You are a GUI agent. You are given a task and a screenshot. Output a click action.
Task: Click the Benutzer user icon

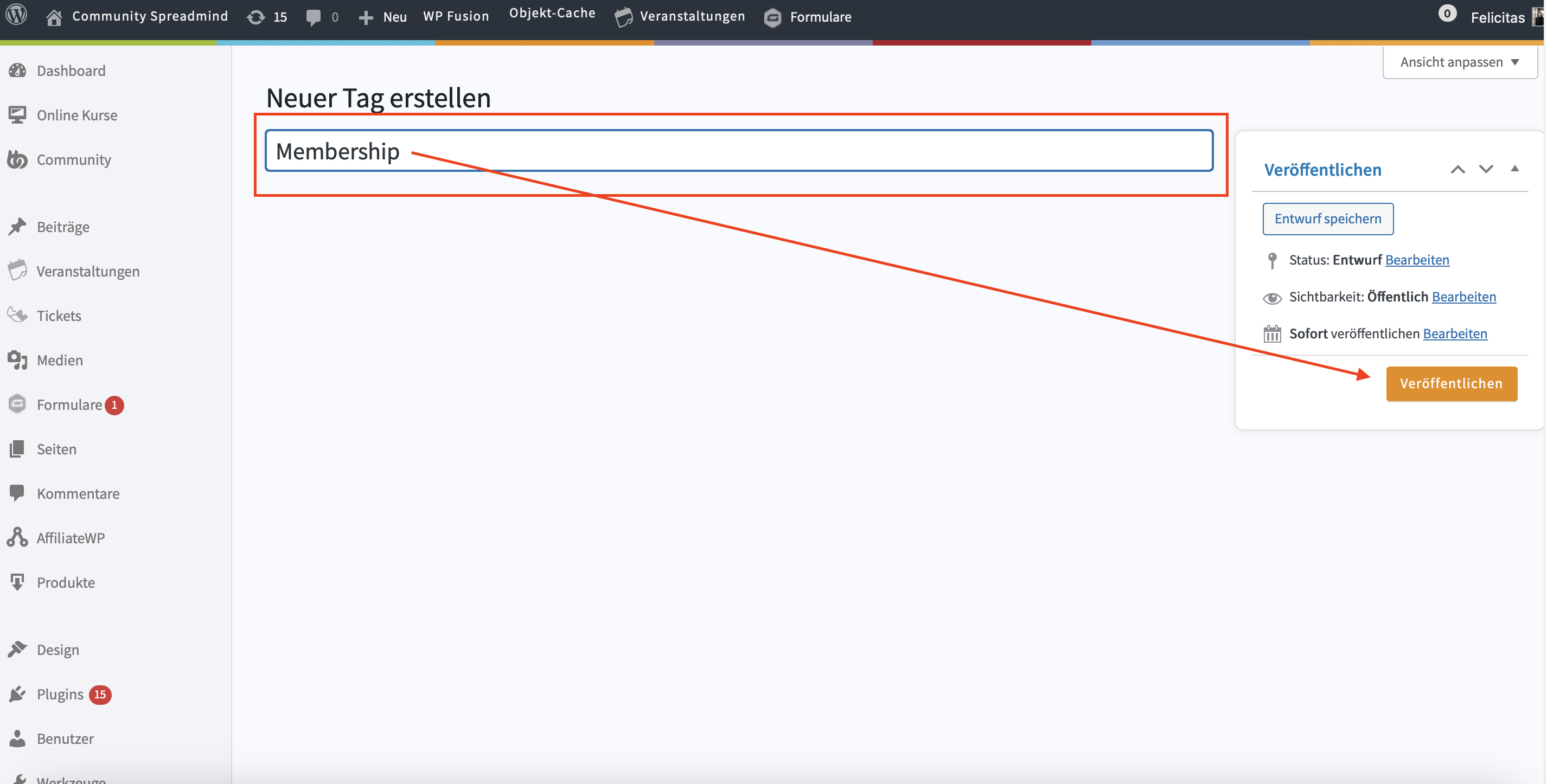[17, 738]
